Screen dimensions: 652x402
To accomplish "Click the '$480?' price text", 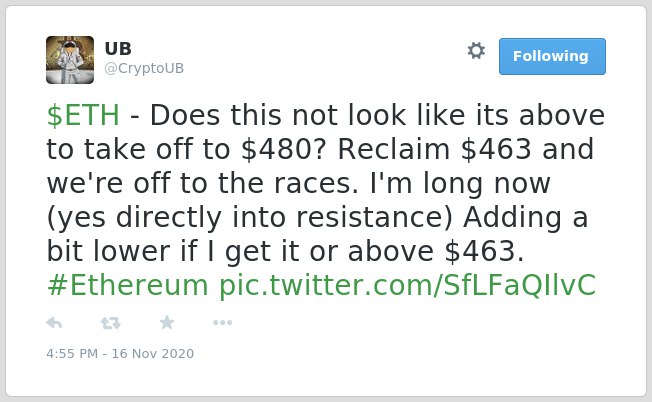I will (285, 149).
